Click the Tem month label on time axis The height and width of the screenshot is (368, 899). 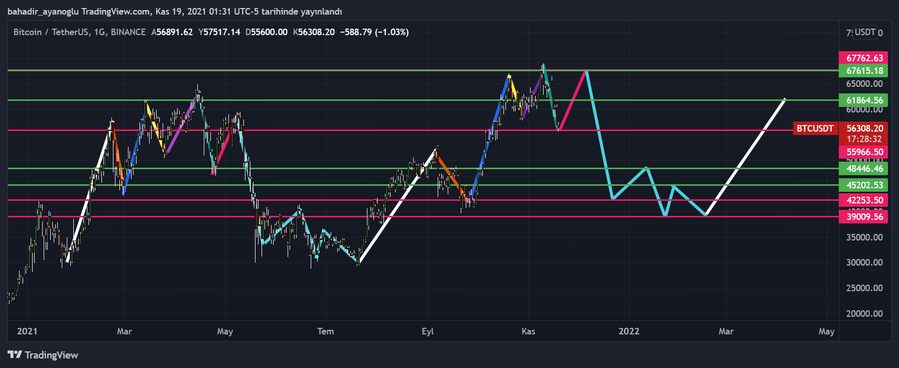click(325, 331)
